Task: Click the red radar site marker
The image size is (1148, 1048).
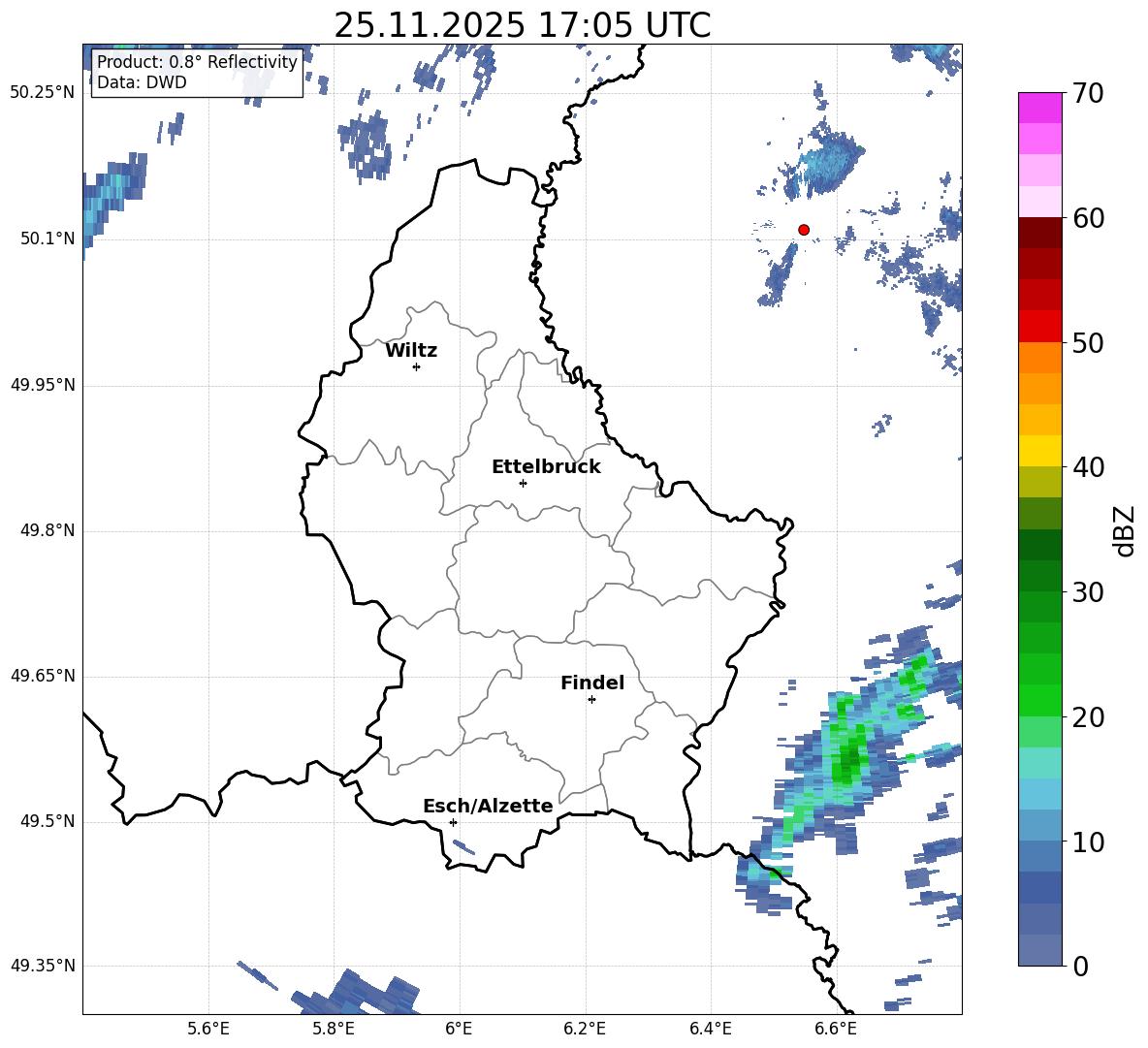Action: point(803,230)
